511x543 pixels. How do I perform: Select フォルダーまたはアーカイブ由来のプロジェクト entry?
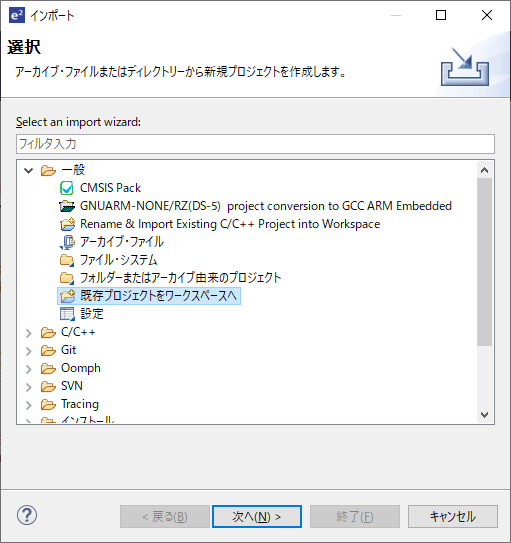tap(180, 278)
